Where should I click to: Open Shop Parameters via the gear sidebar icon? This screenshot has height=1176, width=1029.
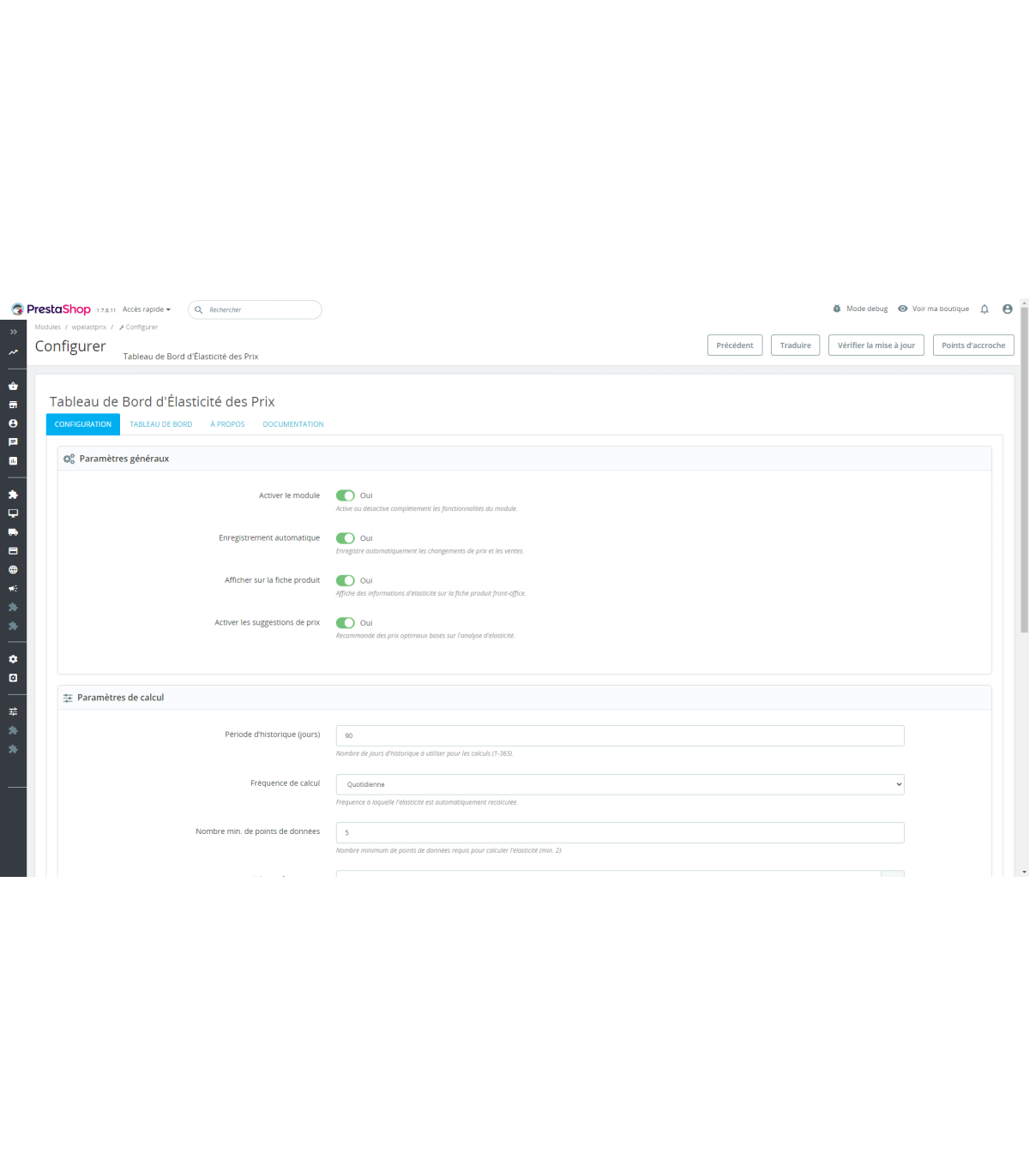point(13,659)
